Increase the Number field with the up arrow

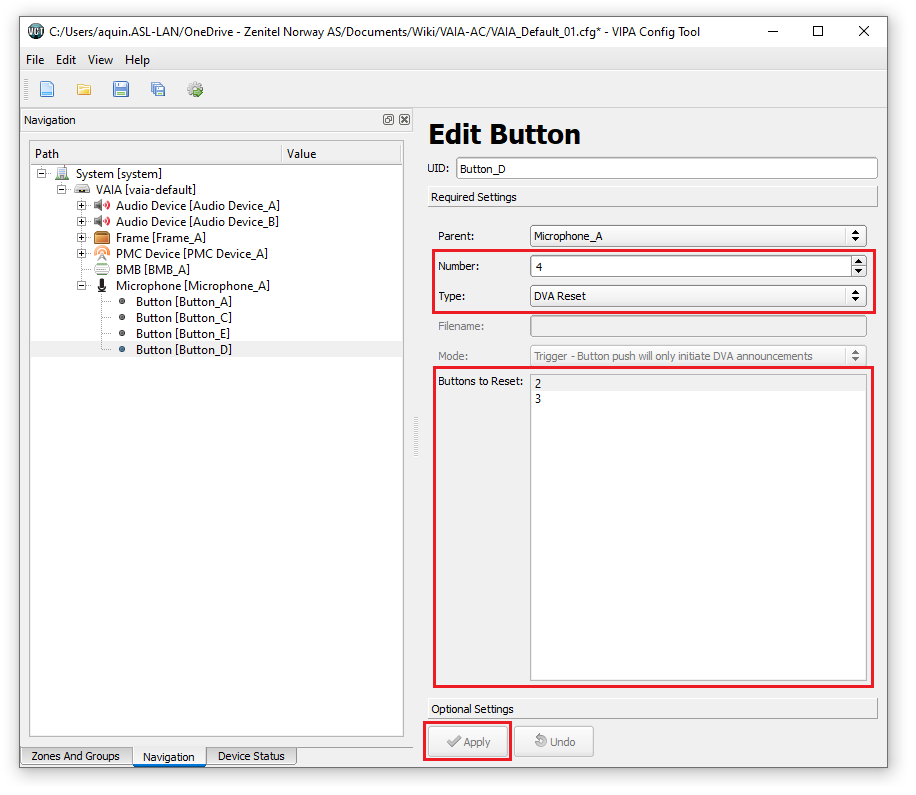(858, 262)
